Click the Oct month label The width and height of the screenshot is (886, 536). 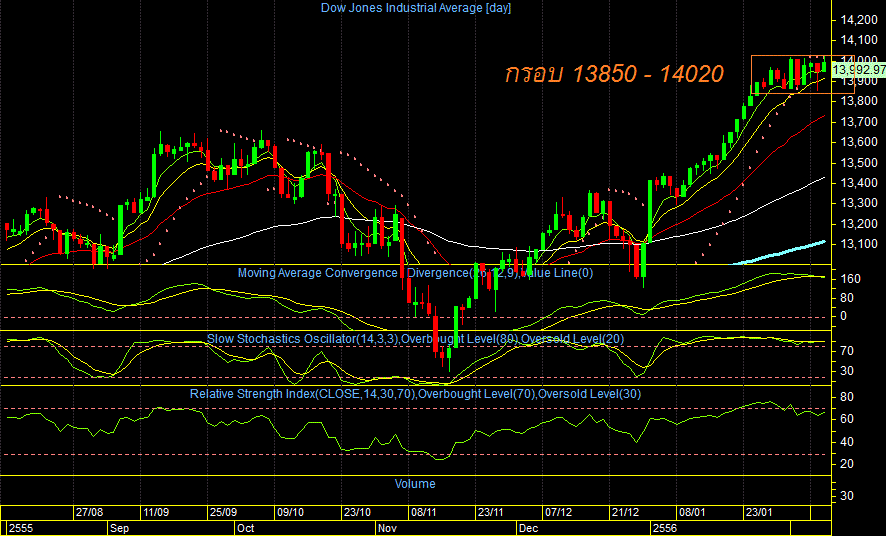pos(246,528)
